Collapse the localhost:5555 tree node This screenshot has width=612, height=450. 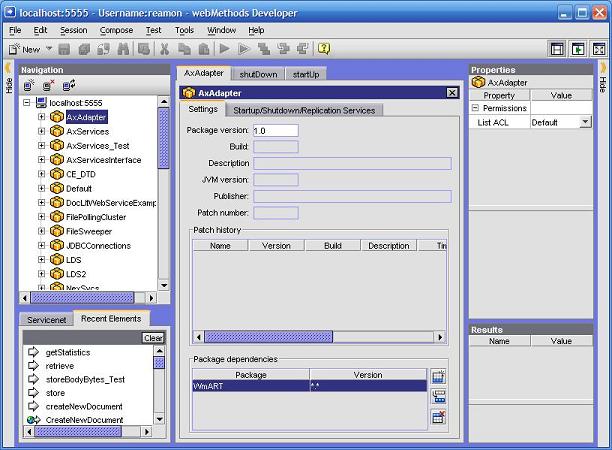(x=27, y=103)
